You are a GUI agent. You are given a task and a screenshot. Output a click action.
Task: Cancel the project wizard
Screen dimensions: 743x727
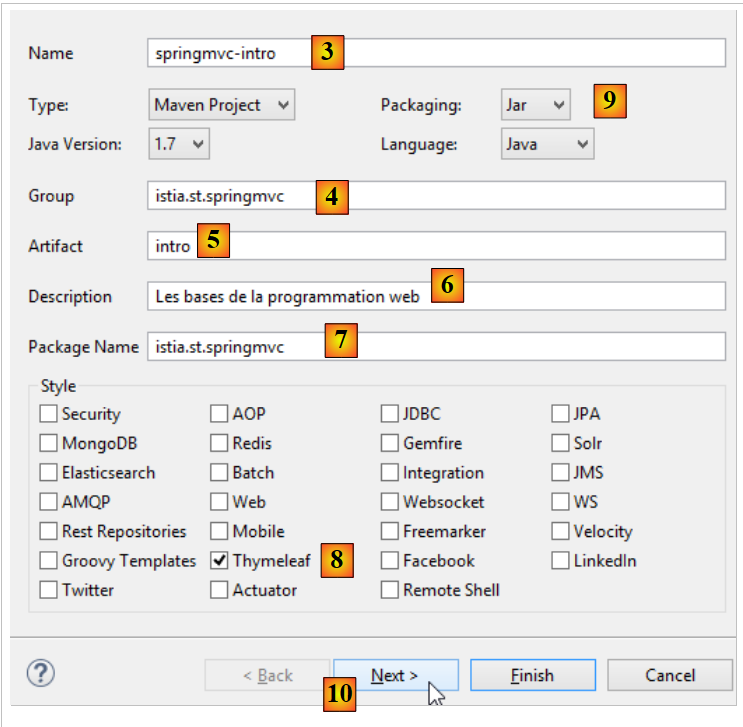point(669,675)
